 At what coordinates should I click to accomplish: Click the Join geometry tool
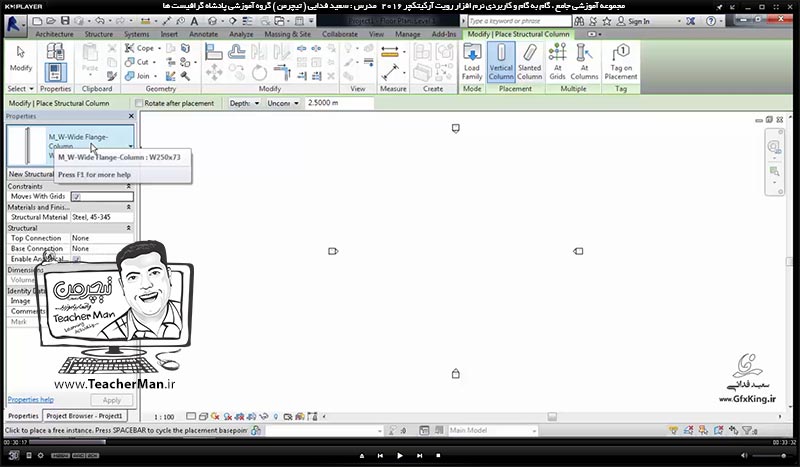[138, 76]
